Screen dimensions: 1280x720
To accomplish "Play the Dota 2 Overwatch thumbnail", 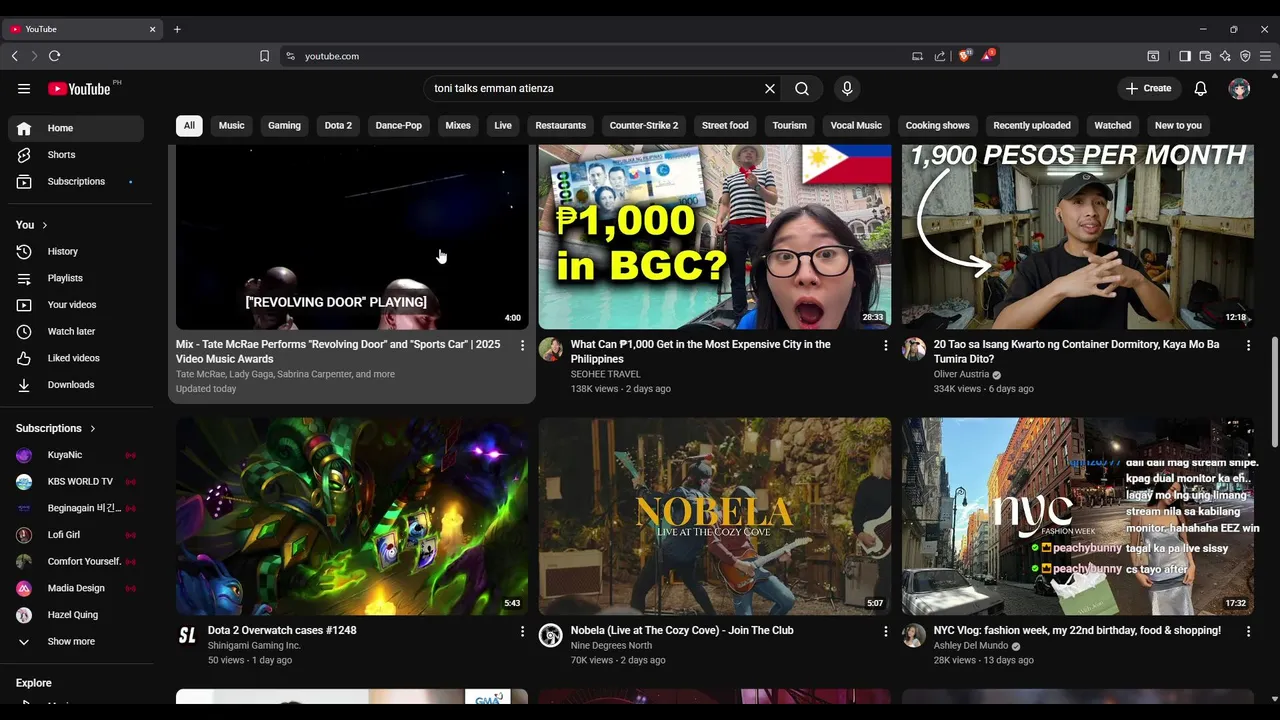I will tap(352, 516).
